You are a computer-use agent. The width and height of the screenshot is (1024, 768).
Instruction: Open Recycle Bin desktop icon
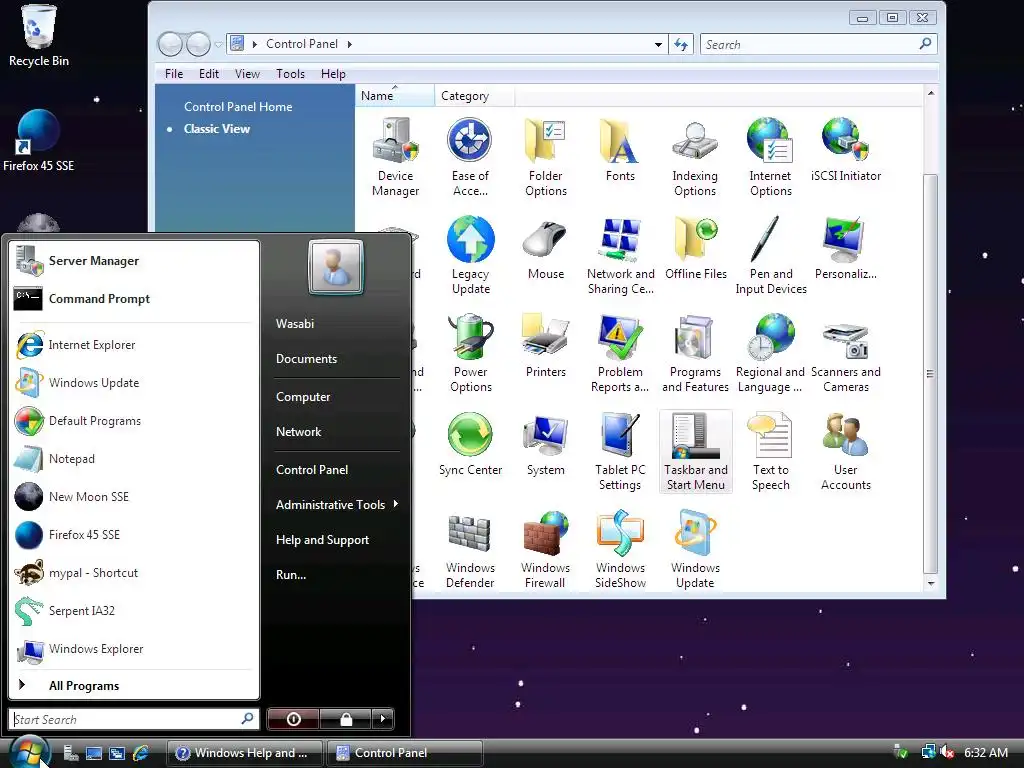click(x=39, y=36)
